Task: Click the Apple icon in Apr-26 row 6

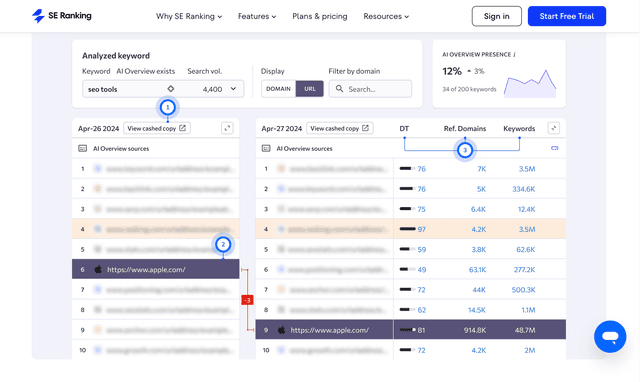Action: 98,269
